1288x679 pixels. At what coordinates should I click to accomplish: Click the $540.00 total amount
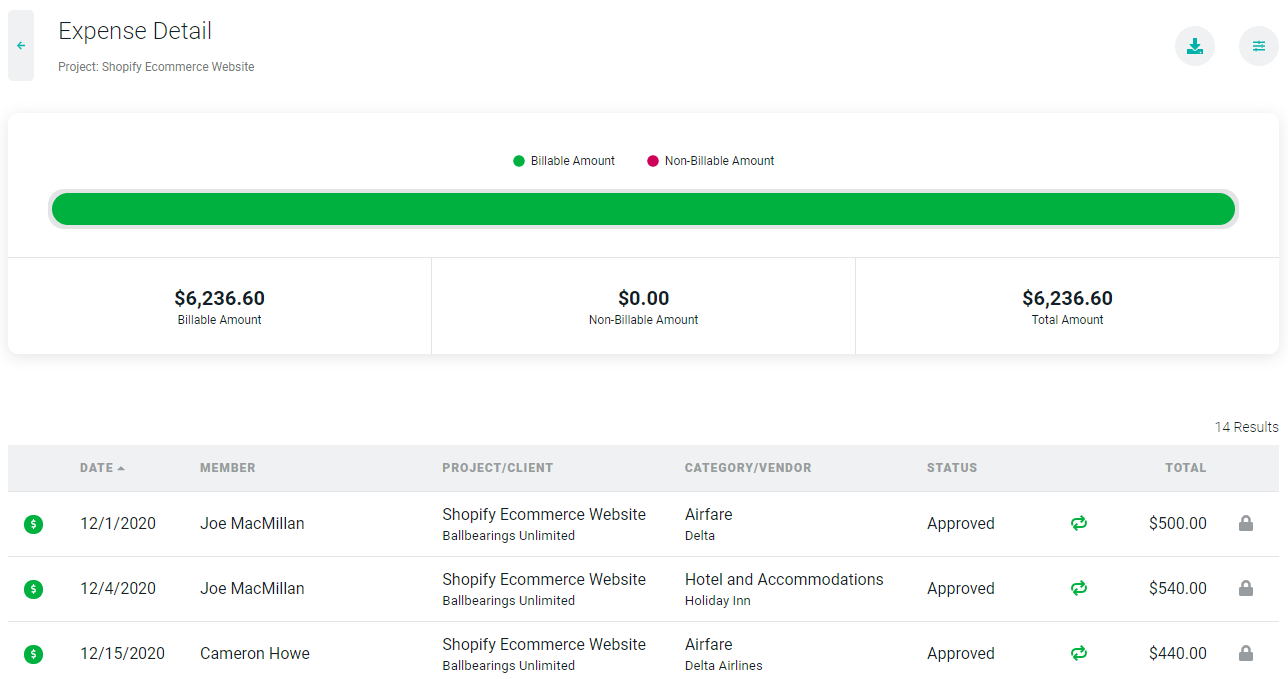[x=1178, y=589]
